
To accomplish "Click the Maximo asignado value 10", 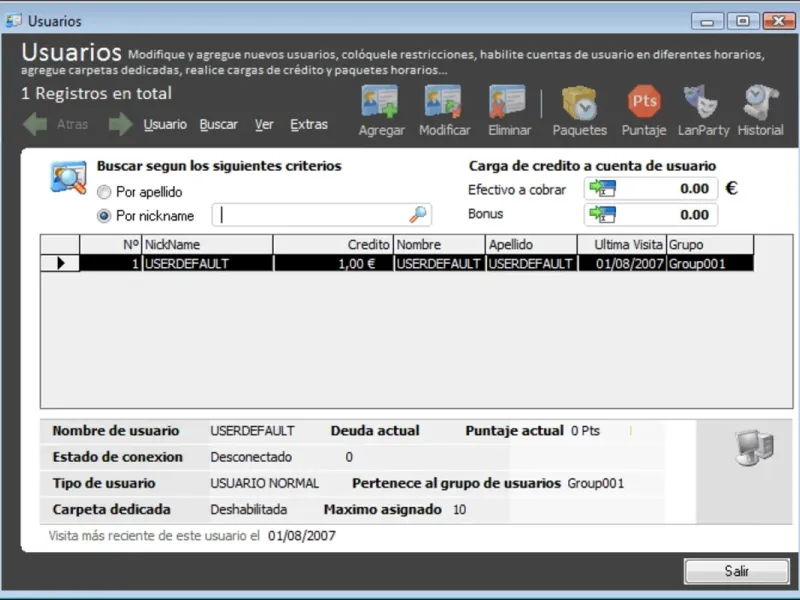I will tap(459, 509).
